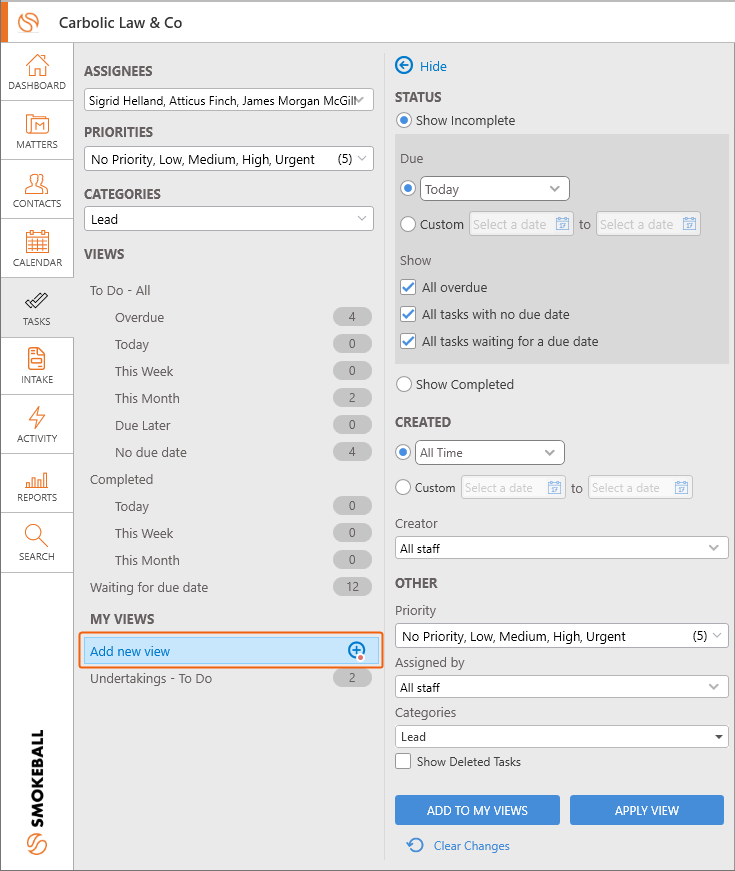
Task: Uncheck the All overdue checkbox
Action: pos(408,287)
